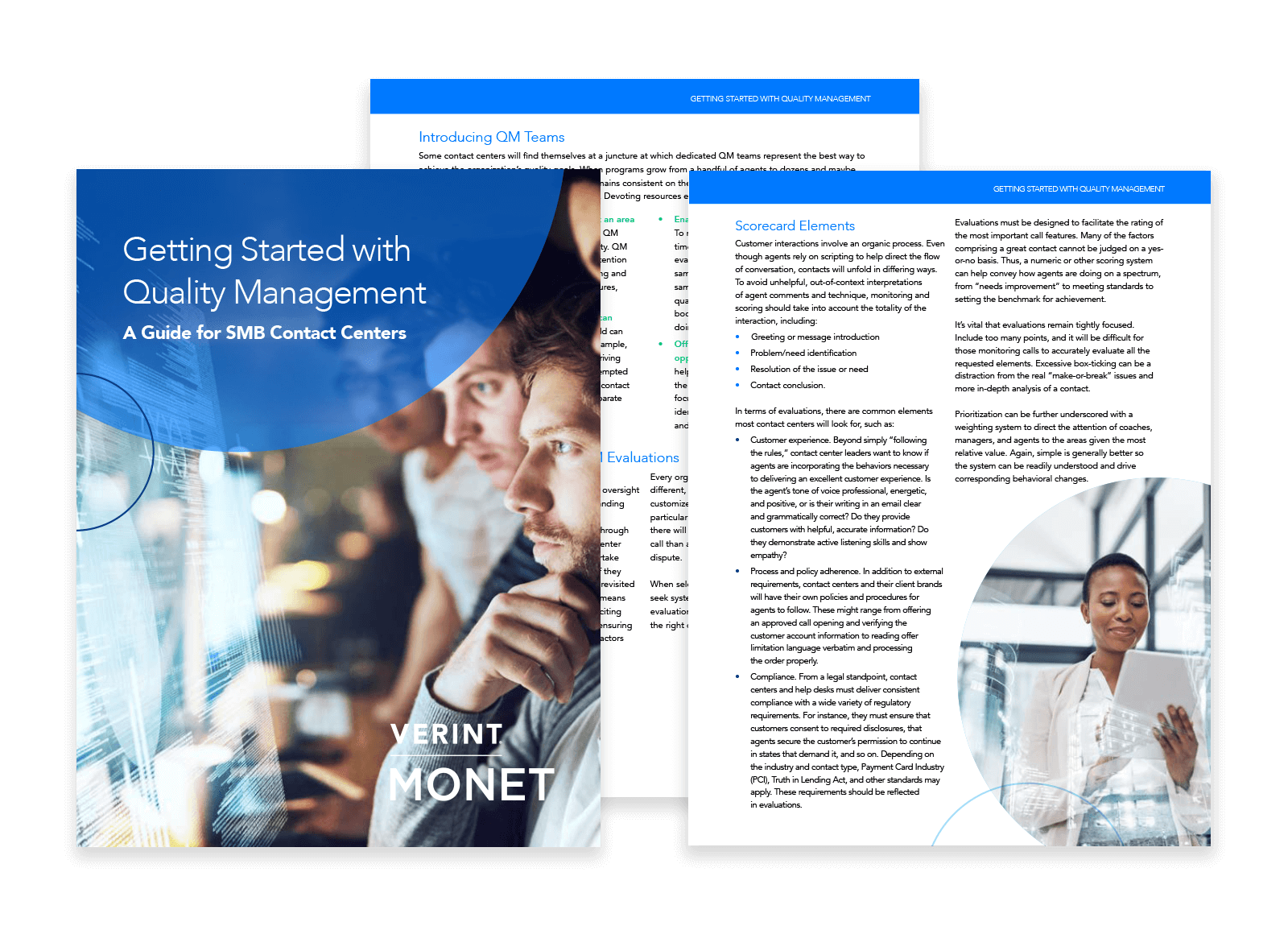
Task: Click the 'Process and policy adherence.' bullet paragraph
Action: [x=846, y=616]
